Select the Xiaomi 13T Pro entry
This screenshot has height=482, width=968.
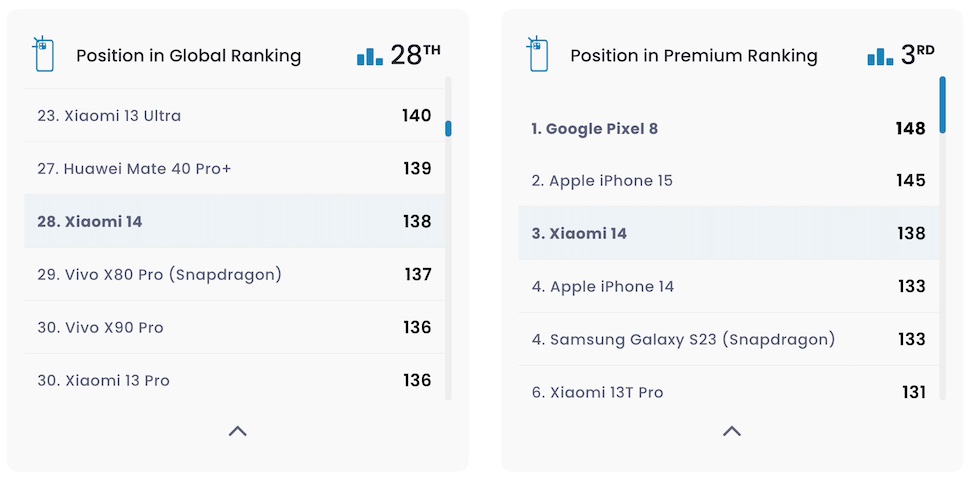[x=597, y=393]
